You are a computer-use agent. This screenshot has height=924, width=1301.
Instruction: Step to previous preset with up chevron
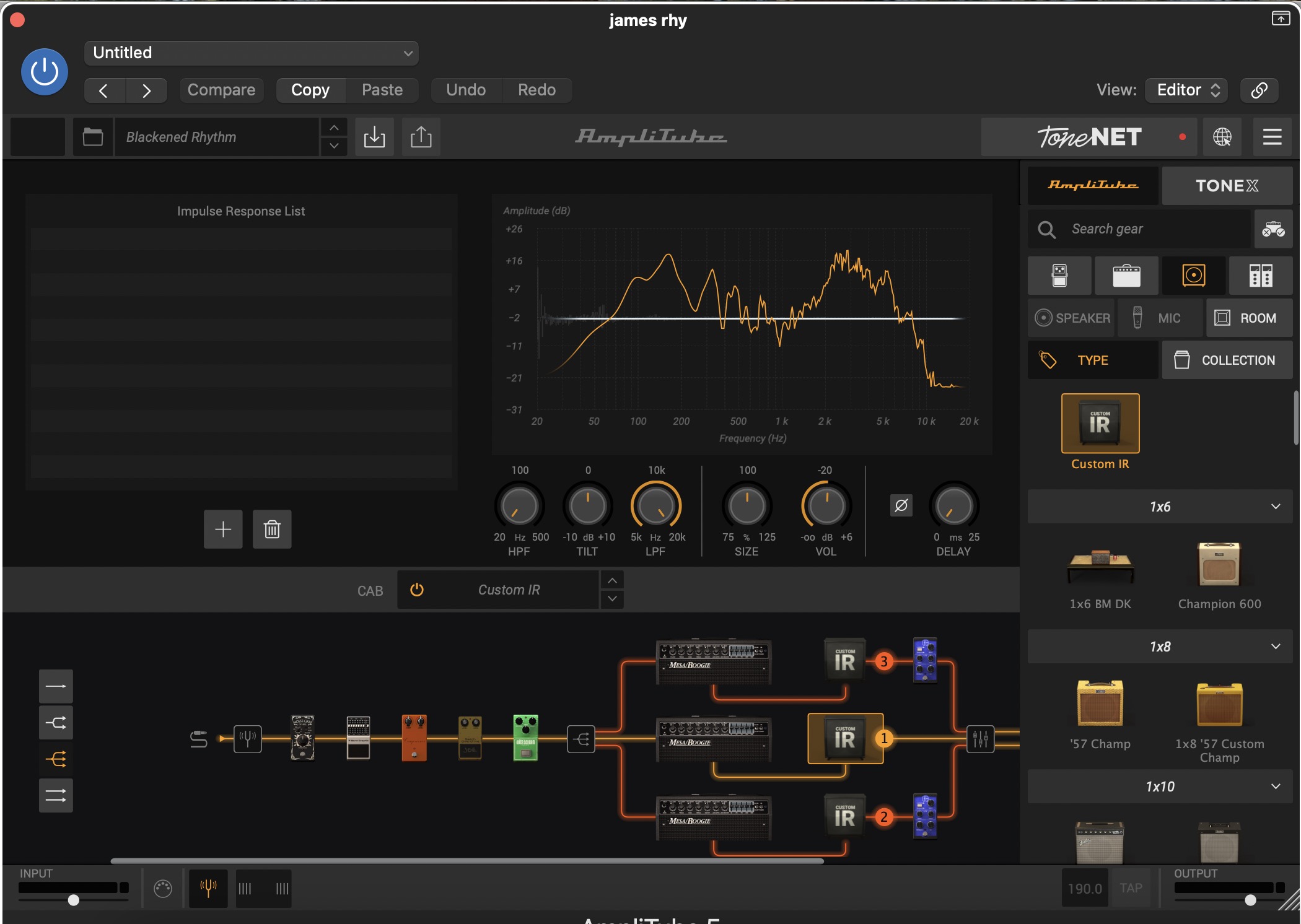pyautogui.click(x=334, y=128)
